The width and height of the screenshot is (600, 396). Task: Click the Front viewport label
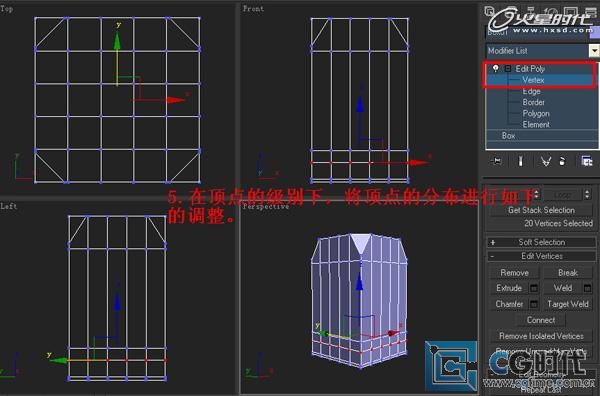click(x=253, y=8)
